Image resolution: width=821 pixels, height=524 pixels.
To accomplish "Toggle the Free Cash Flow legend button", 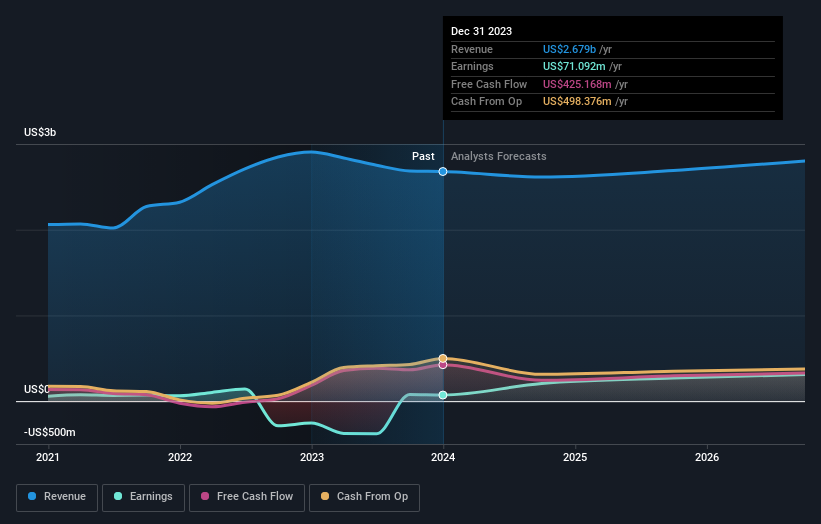I will (x=247, y=497).
